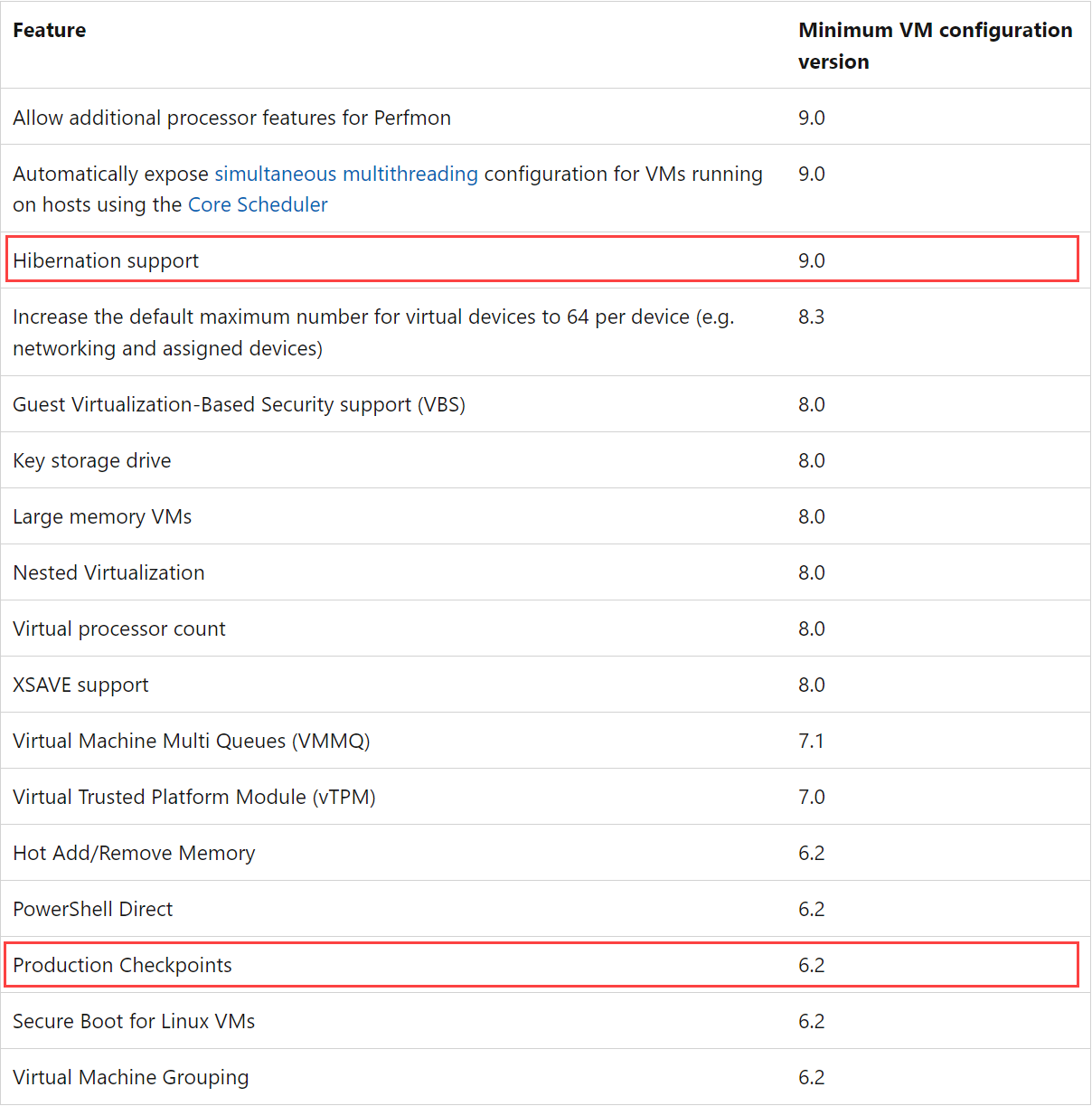Click Virtual Machine Multi Queues (VMMQ) text
The height and width of the screenshot is (1106, 1092).
(x=192, y=741)
